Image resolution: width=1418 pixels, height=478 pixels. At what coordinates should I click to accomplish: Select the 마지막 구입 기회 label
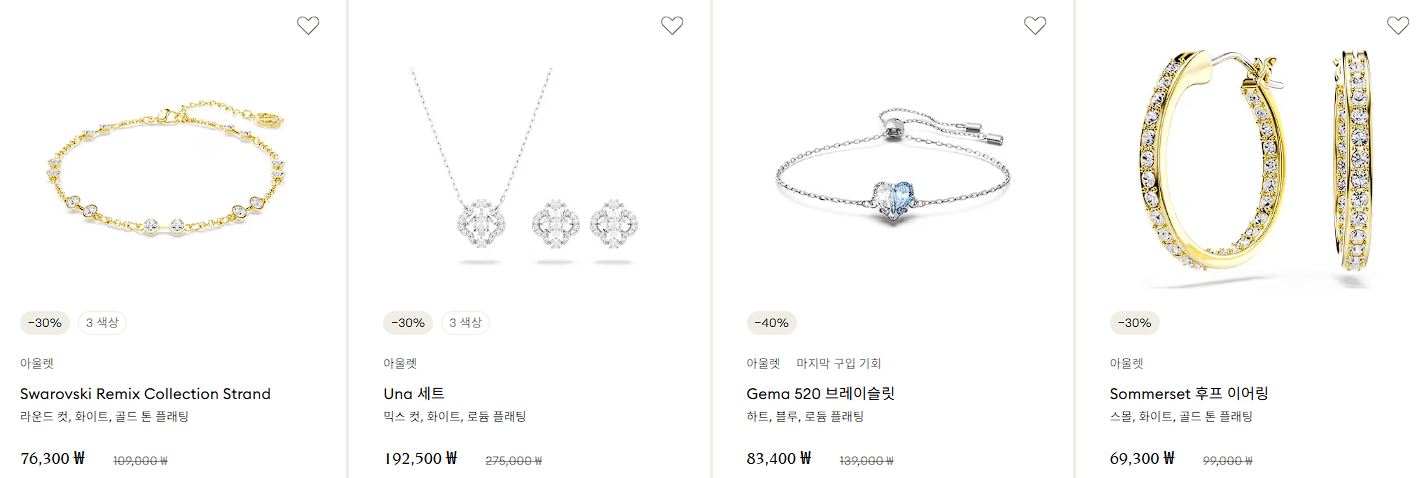[838, 364]
